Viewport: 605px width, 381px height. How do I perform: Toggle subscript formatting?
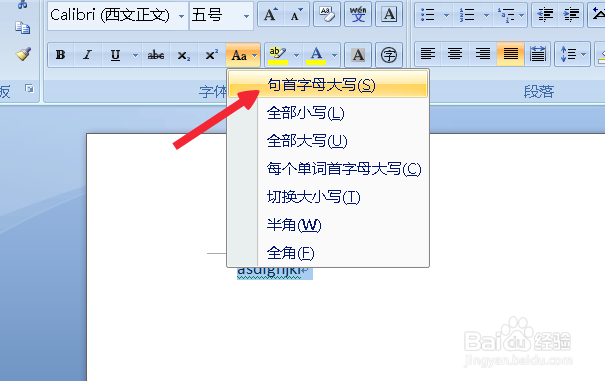[x=184, y=55]
